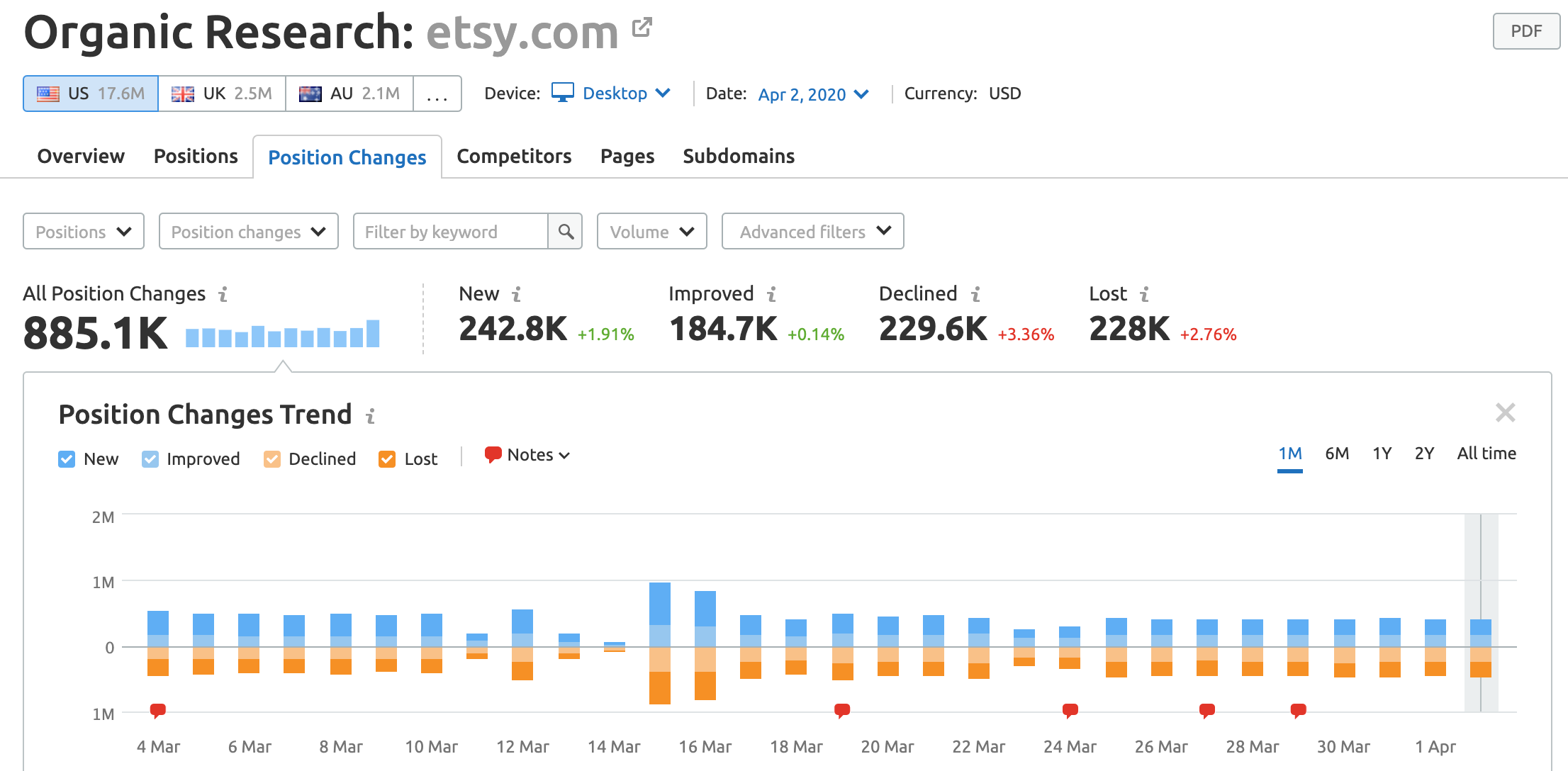Switch to the Subdomains tab
This screenshot has width=1568, height=771.
739,156
